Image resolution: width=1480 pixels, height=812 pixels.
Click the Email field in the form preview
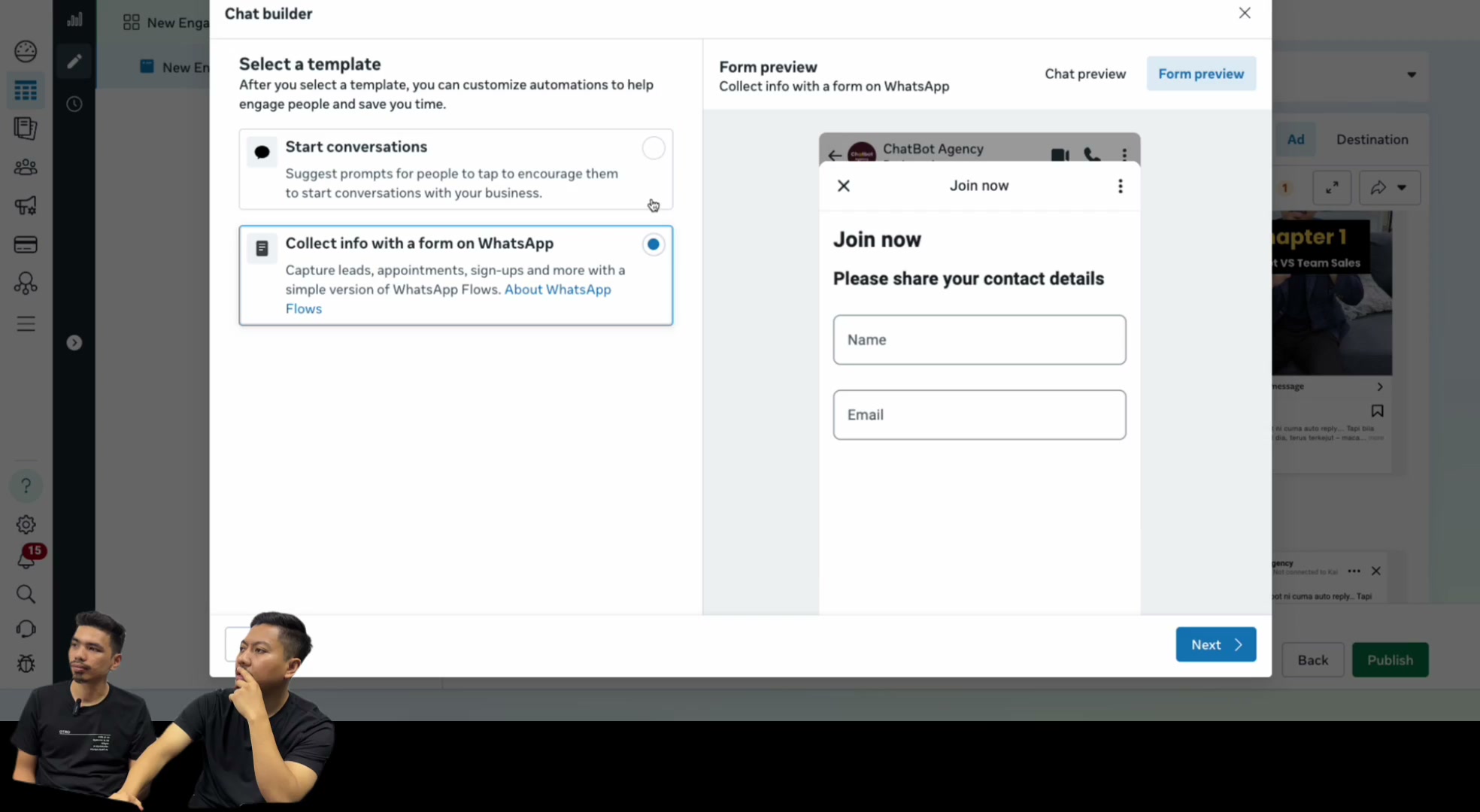pyautogui.click(x=979, y=415)
